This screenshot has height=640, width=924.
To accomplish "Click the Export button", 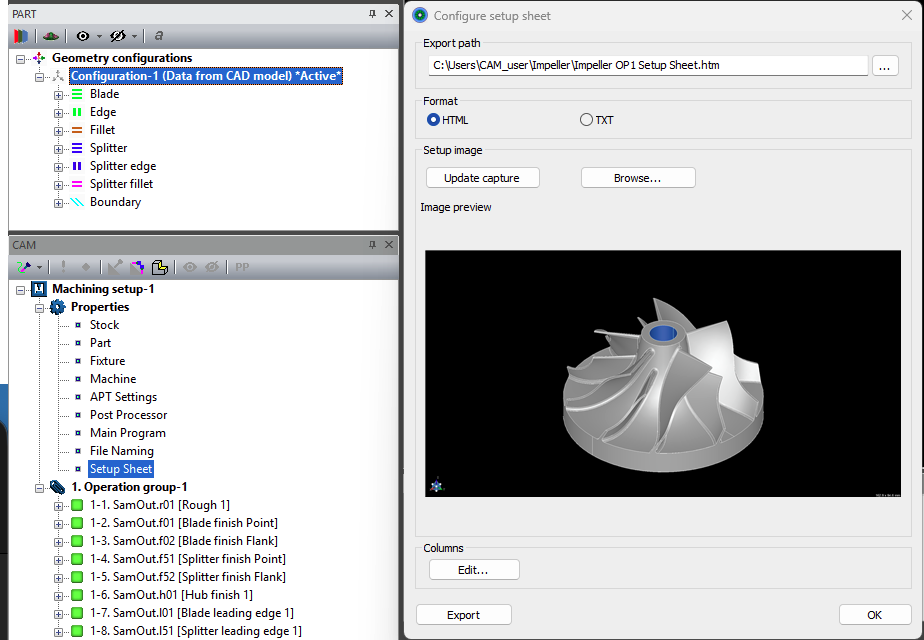I will point(463,614).
